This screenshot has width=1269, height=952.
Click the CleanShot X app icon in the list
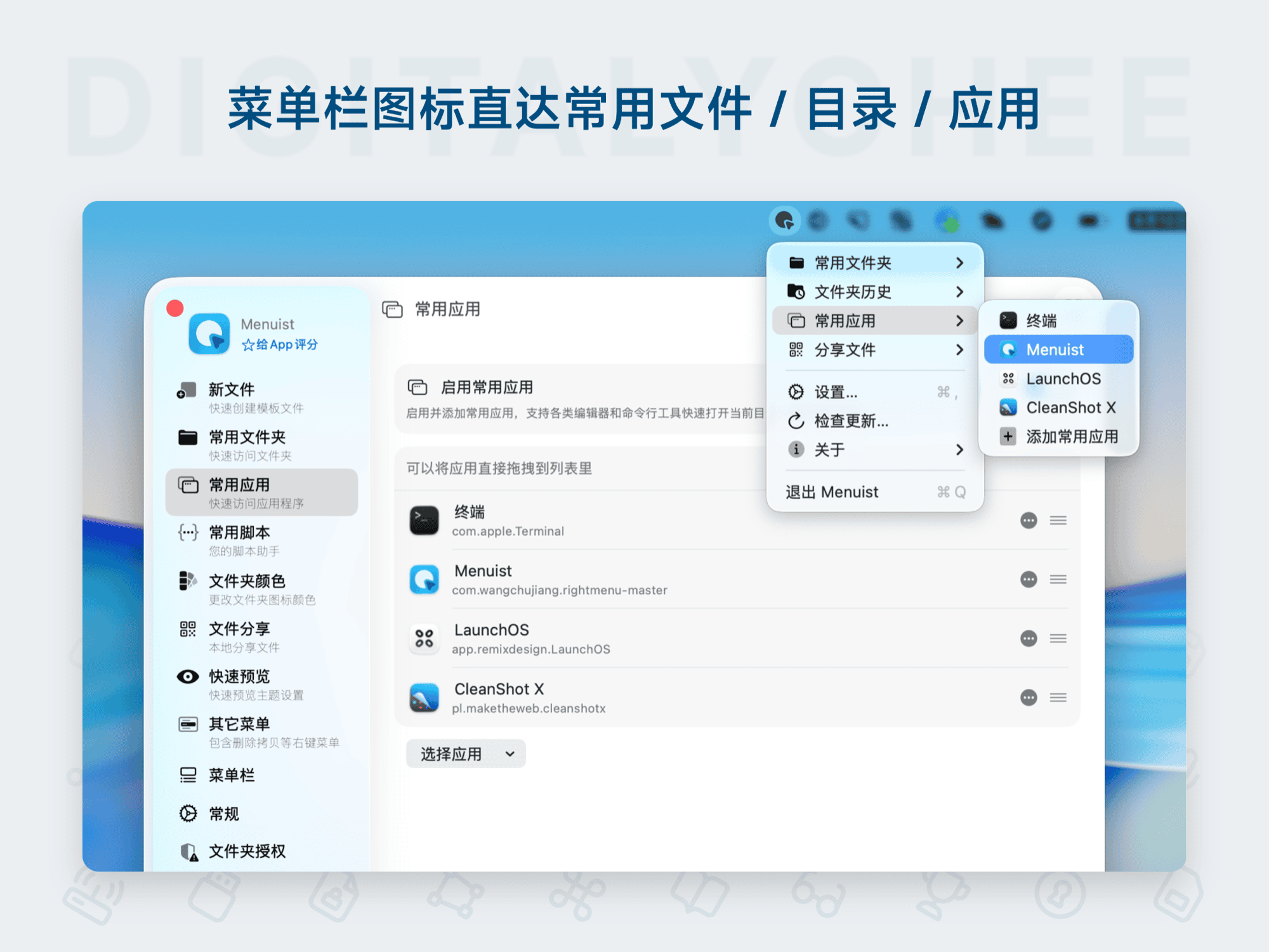(x=424, y=698)
